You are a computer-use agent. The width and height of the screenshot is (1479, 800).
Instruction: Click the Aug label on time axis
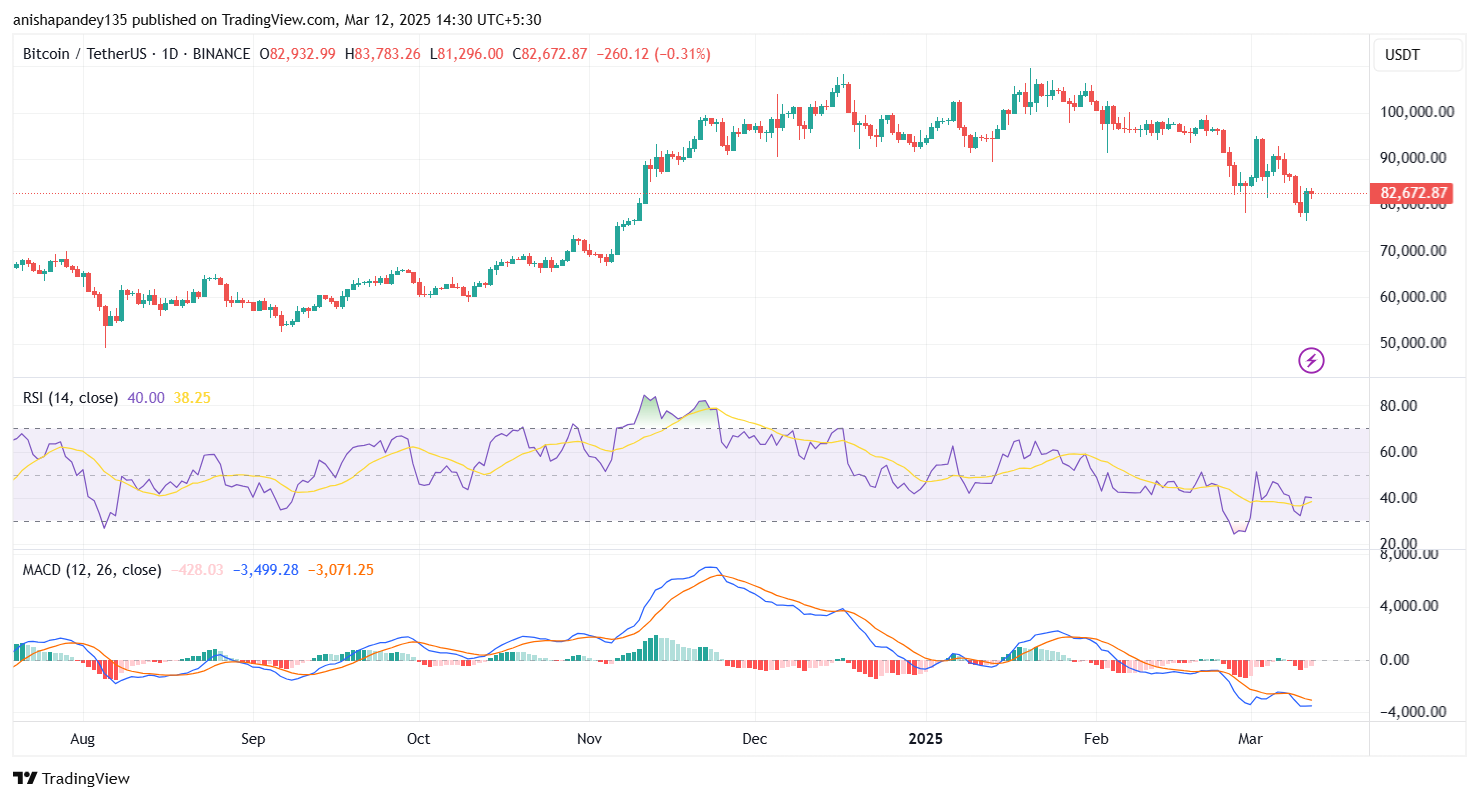(x=83, y=739)
